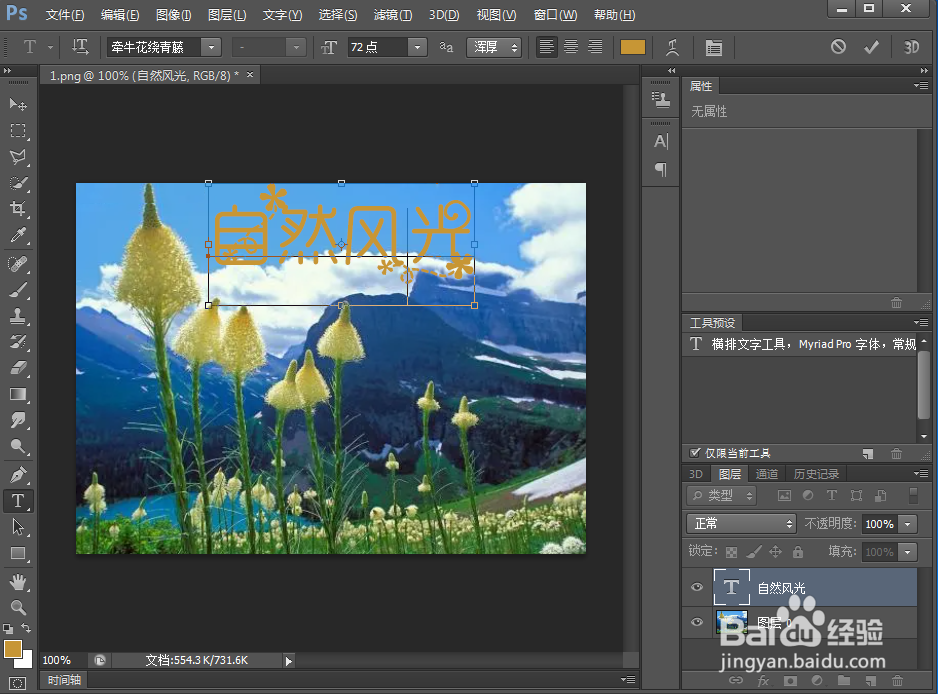Select the Path Selection tool

point(18,527)
